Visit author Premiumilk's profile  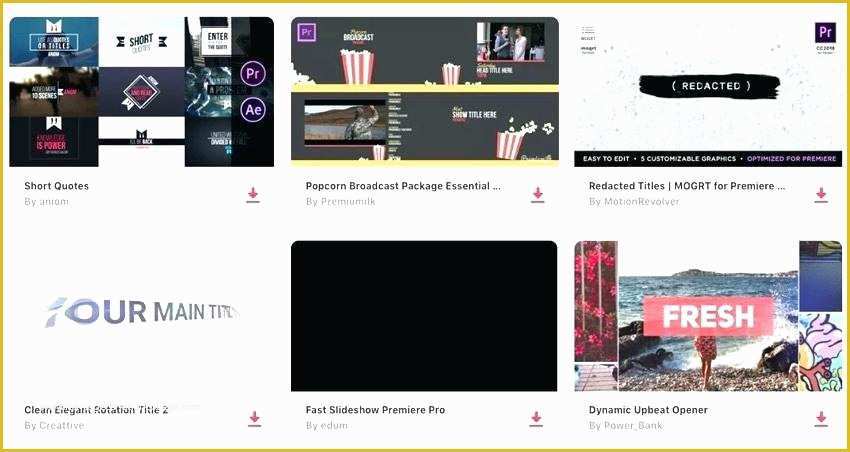(x=340, y=202)
